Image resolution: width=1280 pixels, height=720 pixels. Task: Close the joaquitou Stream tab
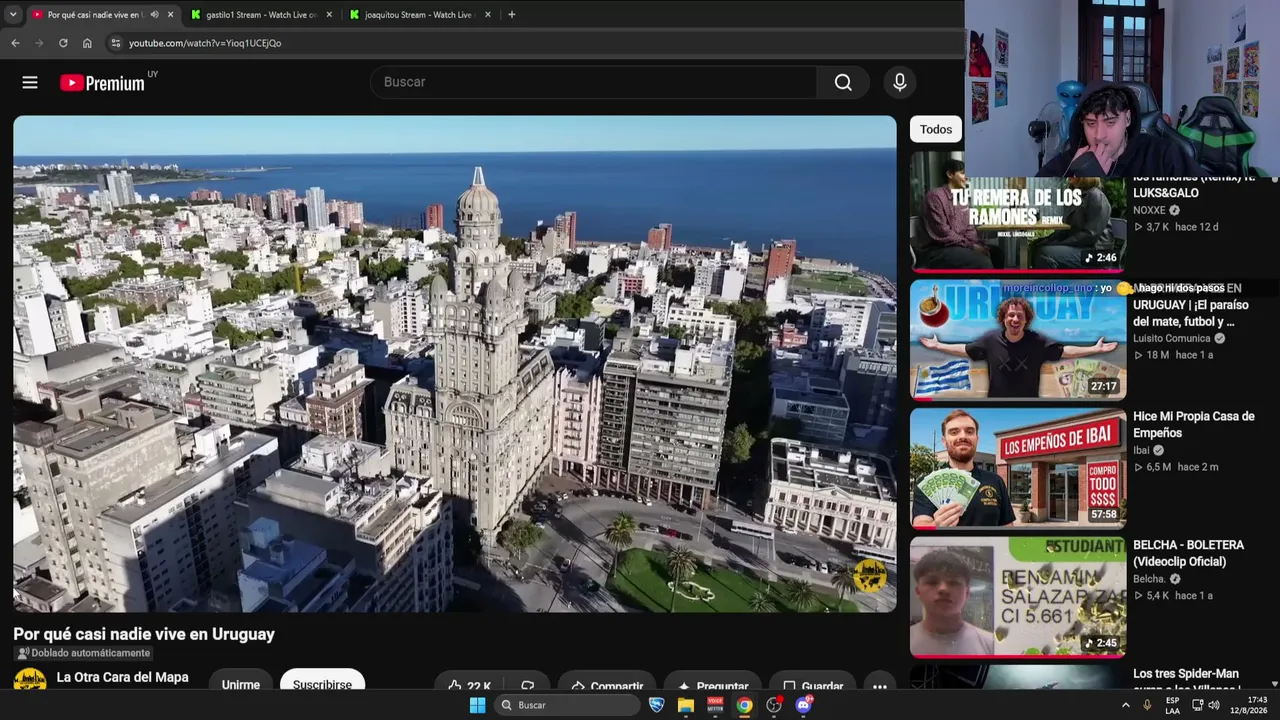click(488, 15)
